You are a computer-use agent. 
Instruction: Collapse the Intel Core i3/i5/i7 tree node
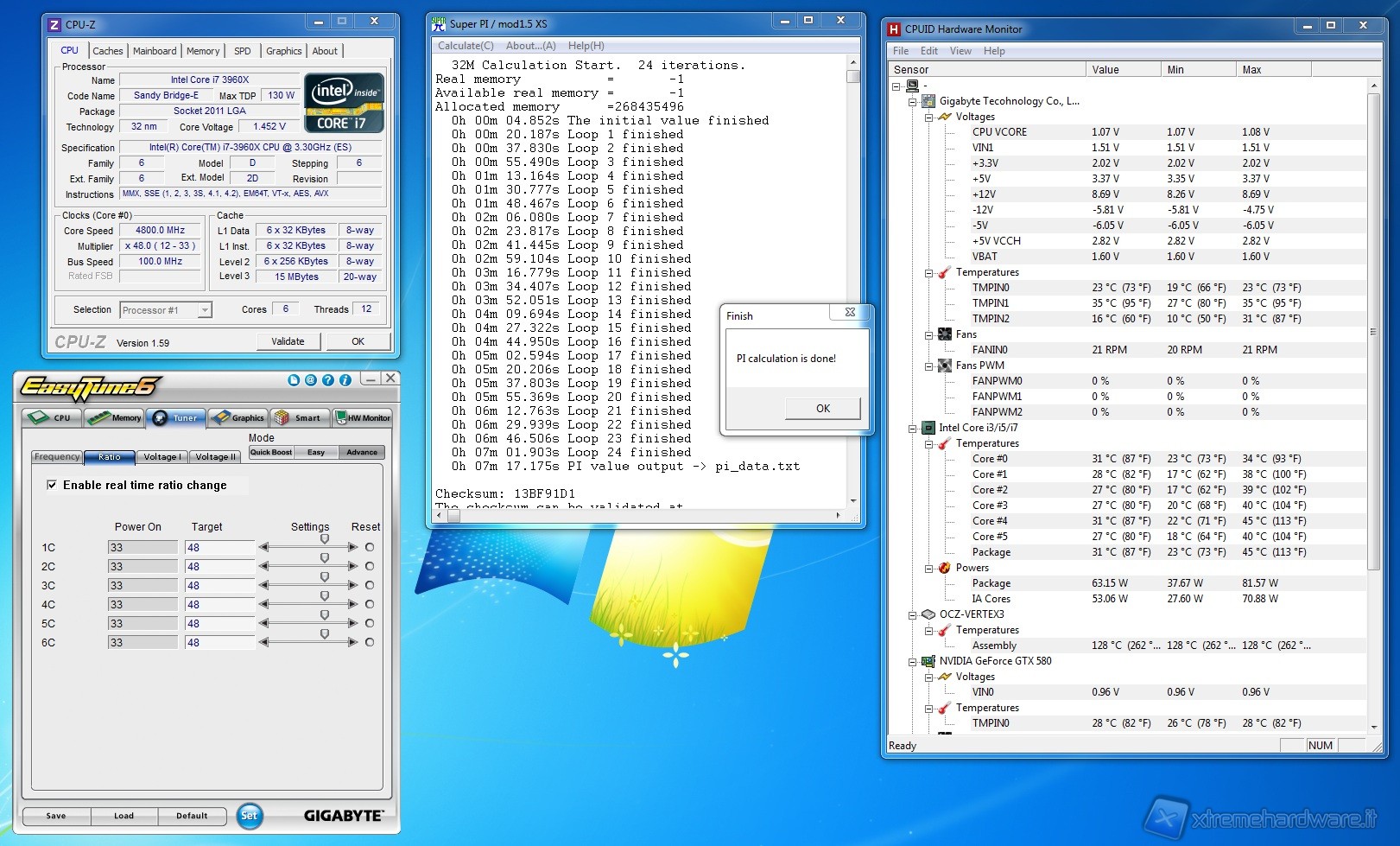coord(912,428)
